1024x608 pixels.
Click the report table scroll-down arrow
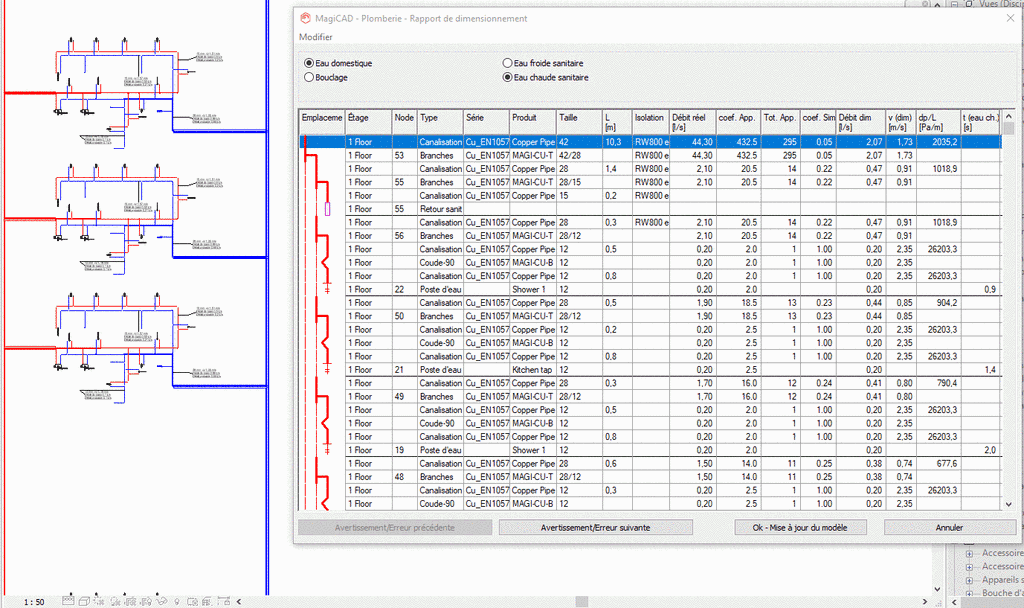tap(1008, 504)
